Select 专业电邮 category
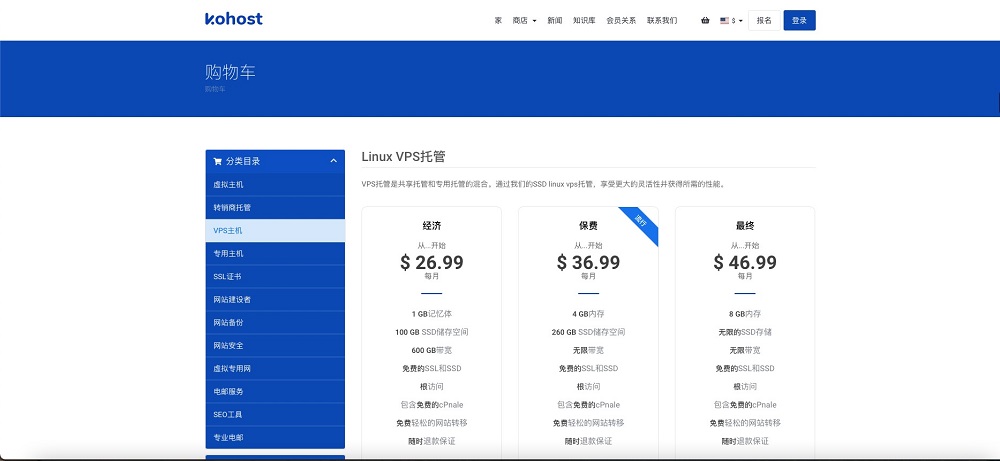The image size is (1000, 461). 275,437
